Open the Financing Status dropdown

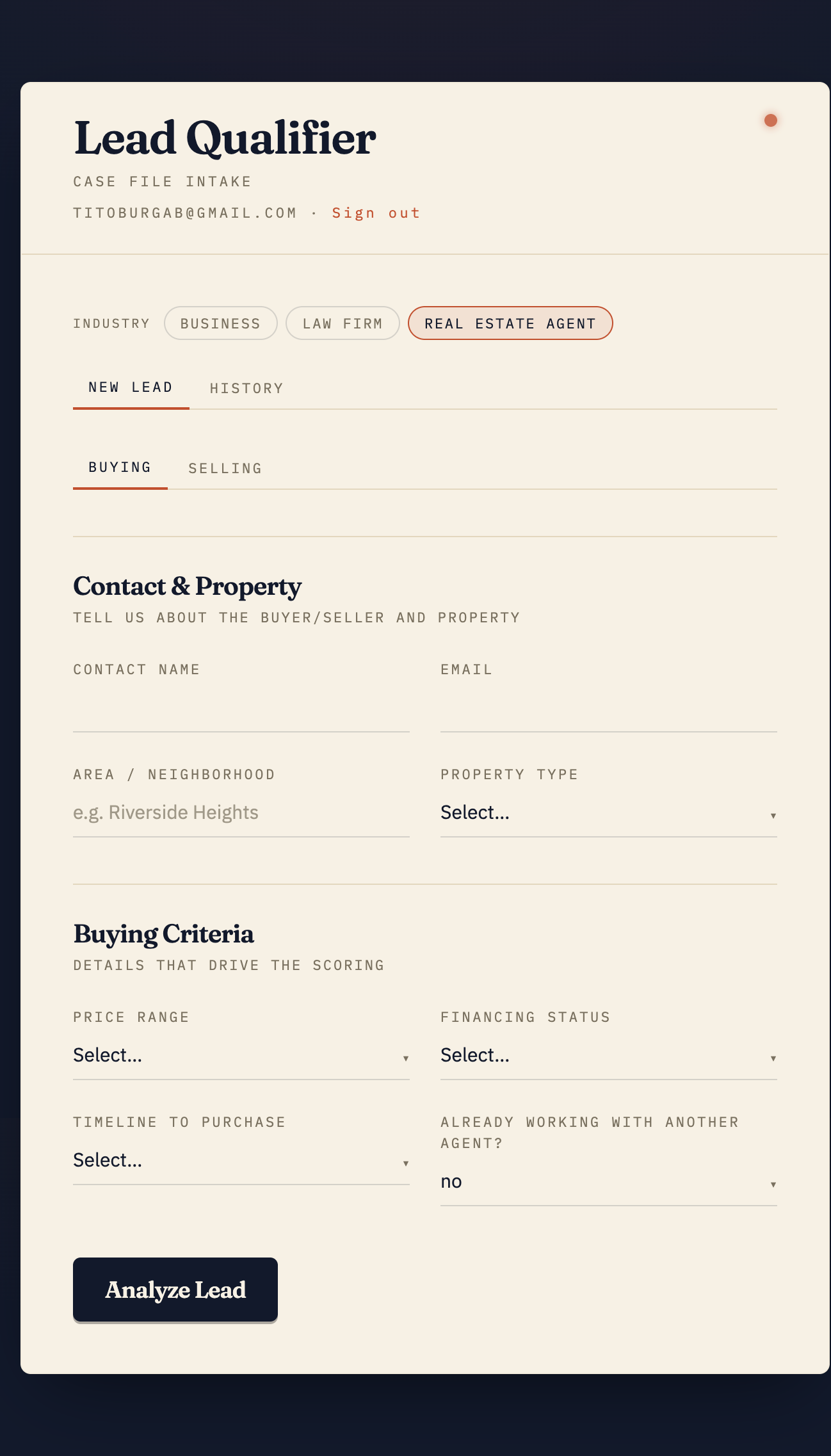click(x=609, y=1056)
